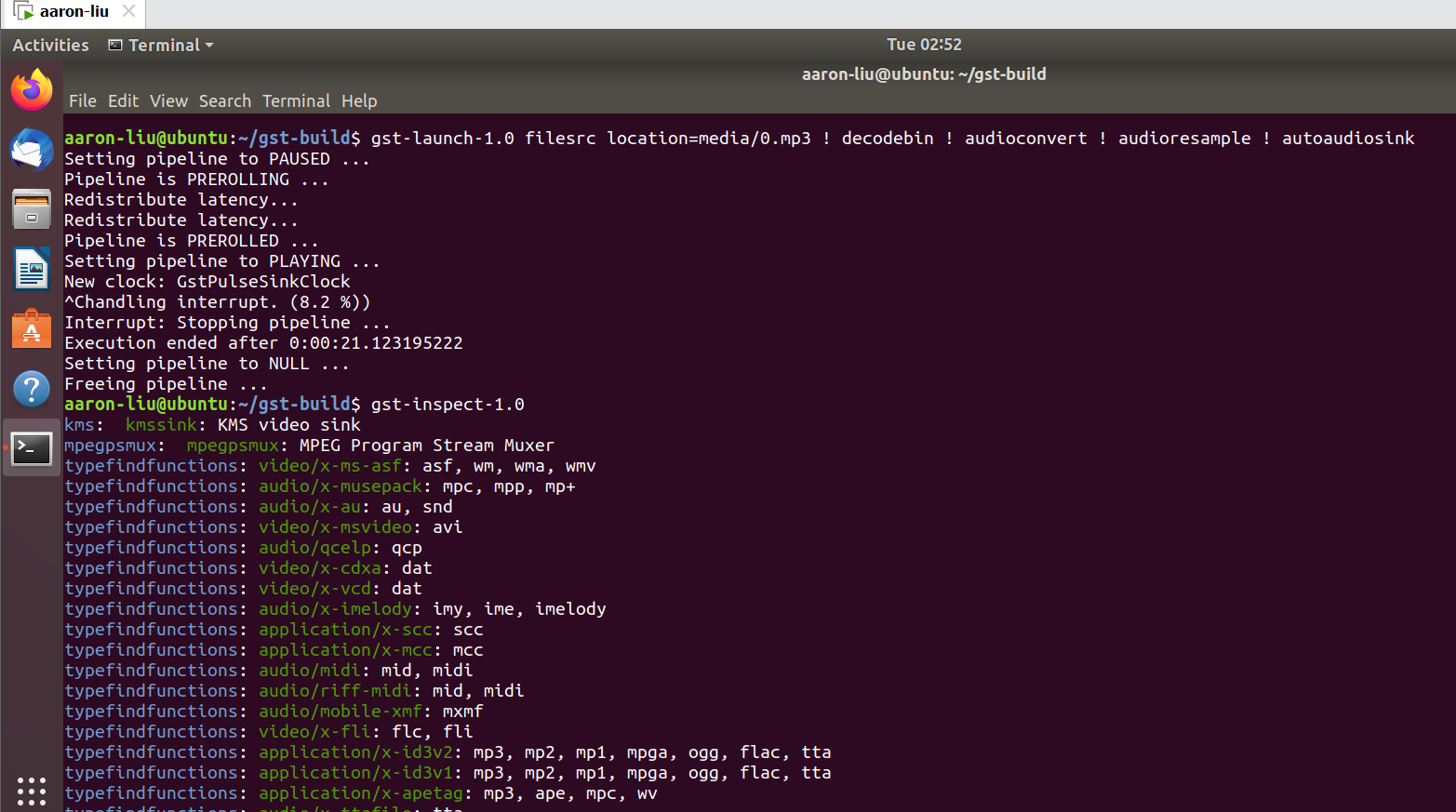Click the 'video/x-cdxa' type entry
This screenshot has height=812, width=1456.
[x=320, y=568]
